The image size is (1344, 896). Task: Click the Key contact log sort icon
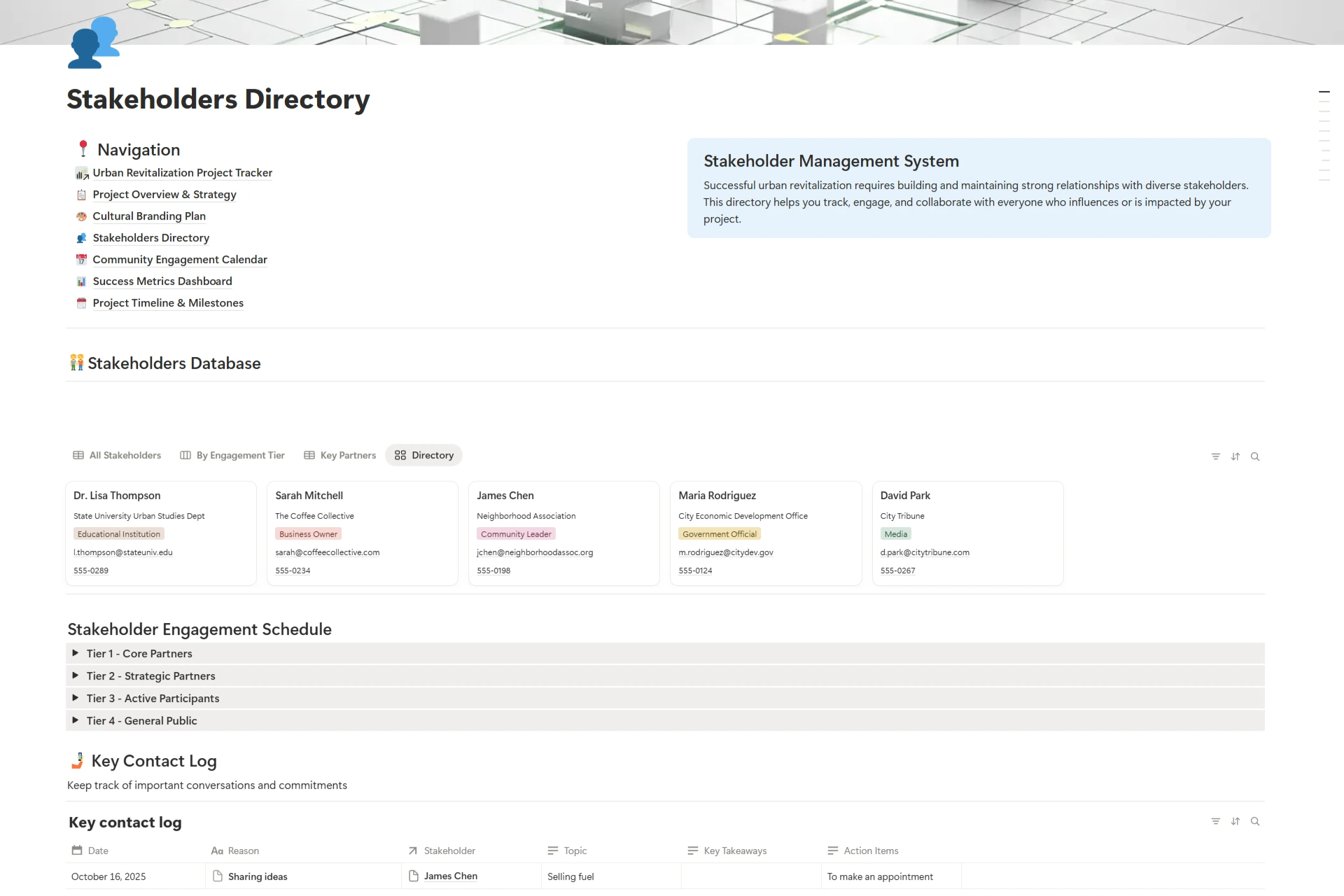pyautogui.click(x=1235, y=821)
